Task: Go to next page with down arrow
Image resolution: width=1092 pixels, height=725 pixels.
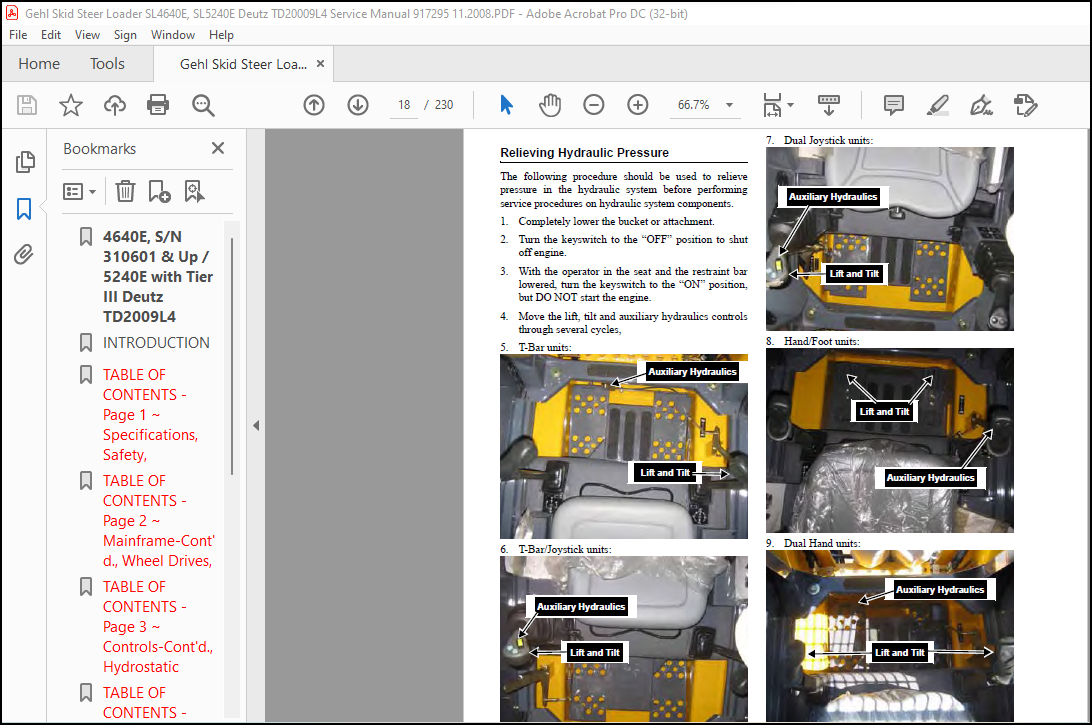Action: point(358,105)
